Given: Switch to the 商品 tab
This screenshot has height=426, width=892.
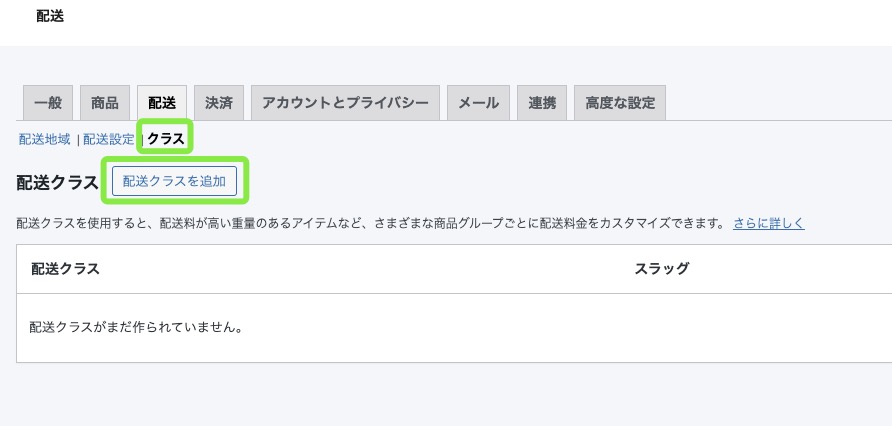Looking at the screenshot, I should pos(104,103).
